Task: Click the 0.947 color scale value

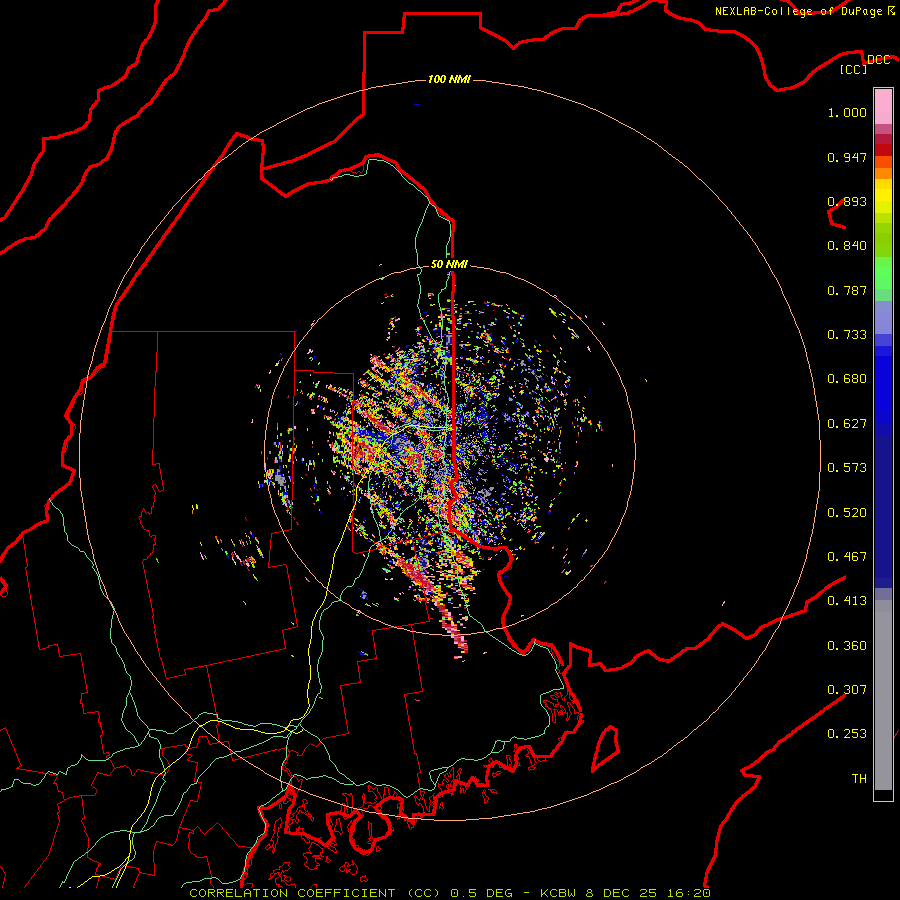Action: 847,157
